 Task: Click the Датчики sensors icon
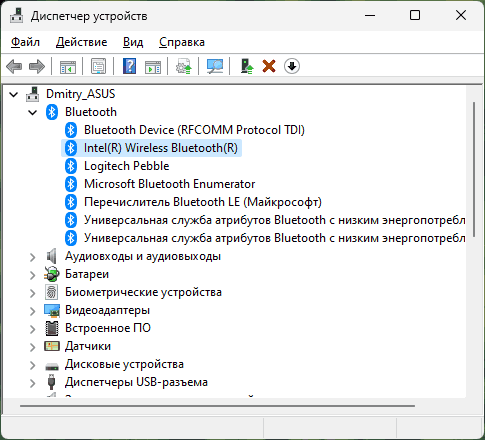[52, 346]
